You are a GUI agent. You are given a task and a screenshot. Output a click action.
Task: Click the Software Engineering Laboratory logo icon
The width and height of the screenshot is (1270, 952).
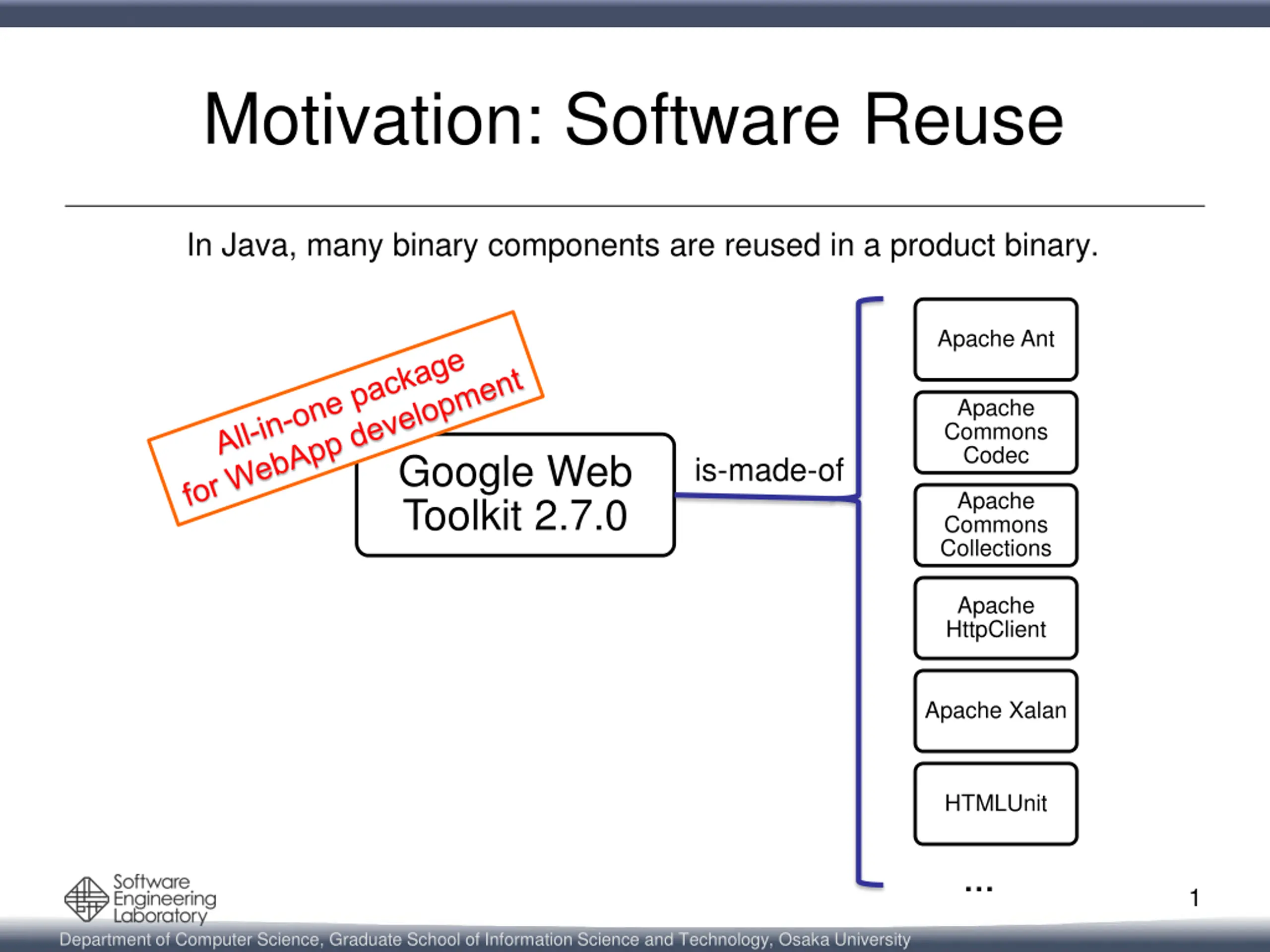86,899
